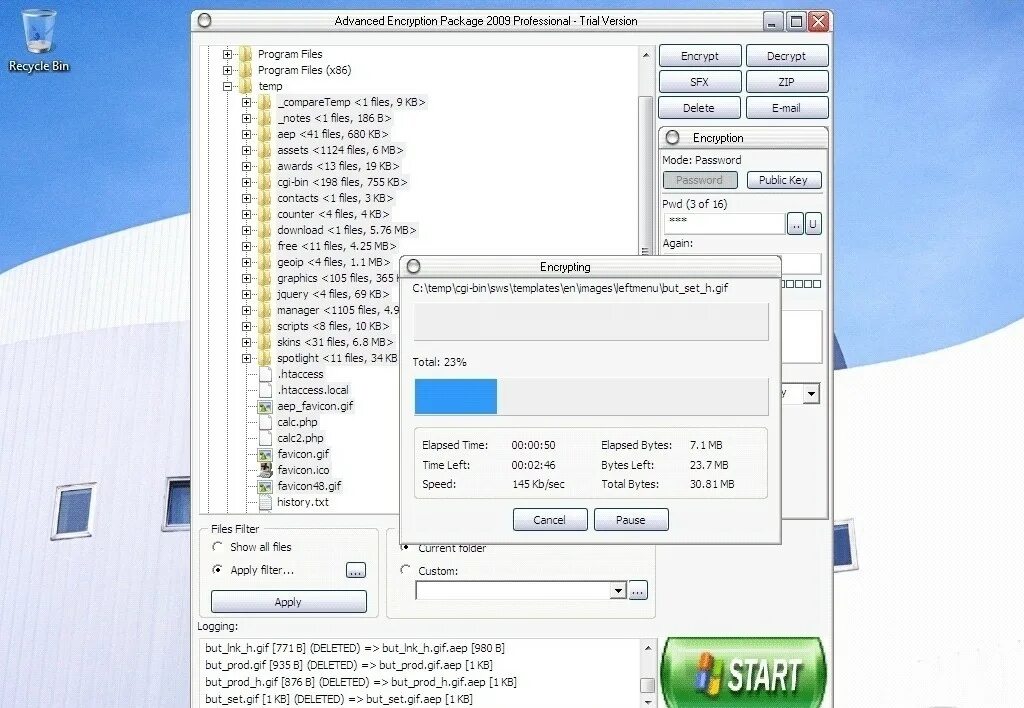
Task: Cancel the encryption process
Action: (x=550, y=520)
